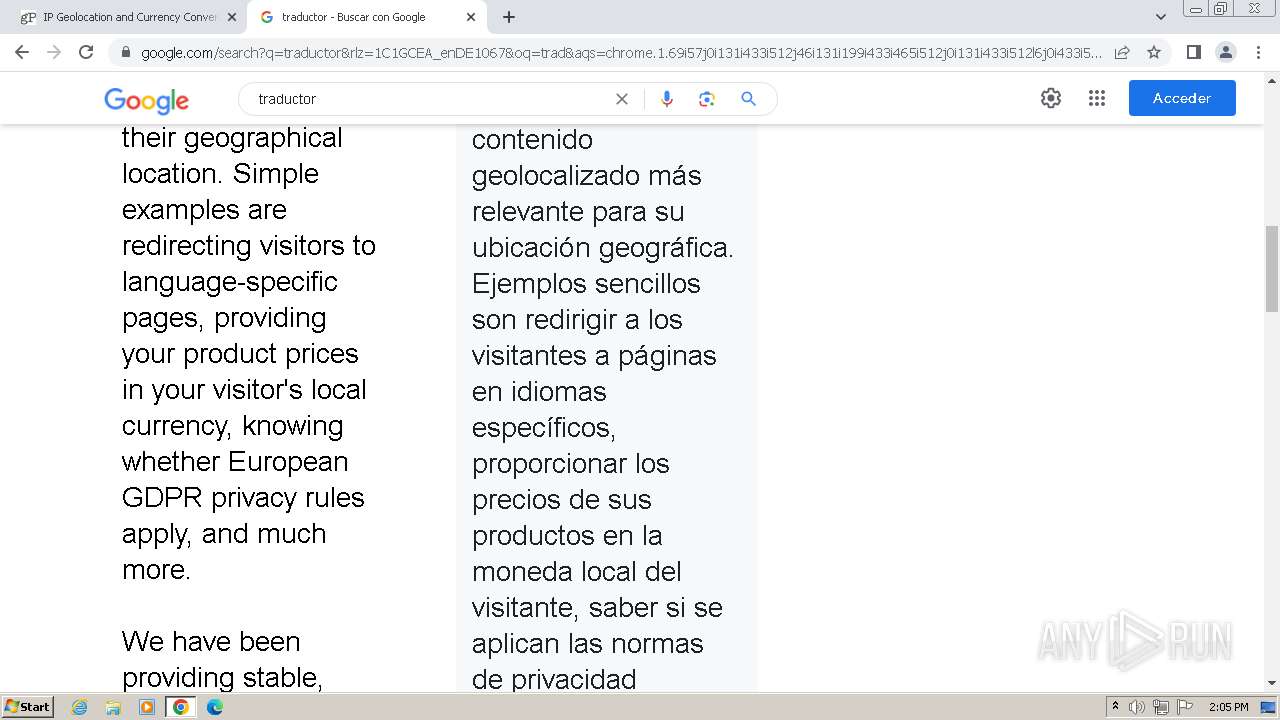Viewport: 1280px width, 720px height.
Task: Go back to the previous page
Action: pyautogui.click(x=22, y=52)
